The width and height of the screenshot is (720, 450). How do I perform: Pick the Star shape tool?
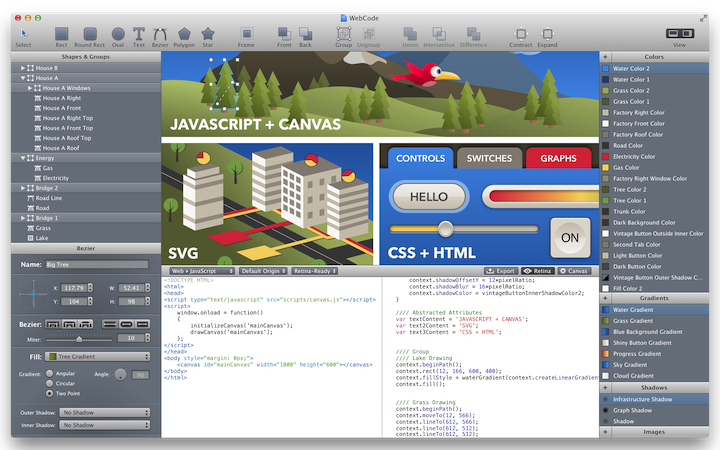pyautogui.click(x=207, y=35)
